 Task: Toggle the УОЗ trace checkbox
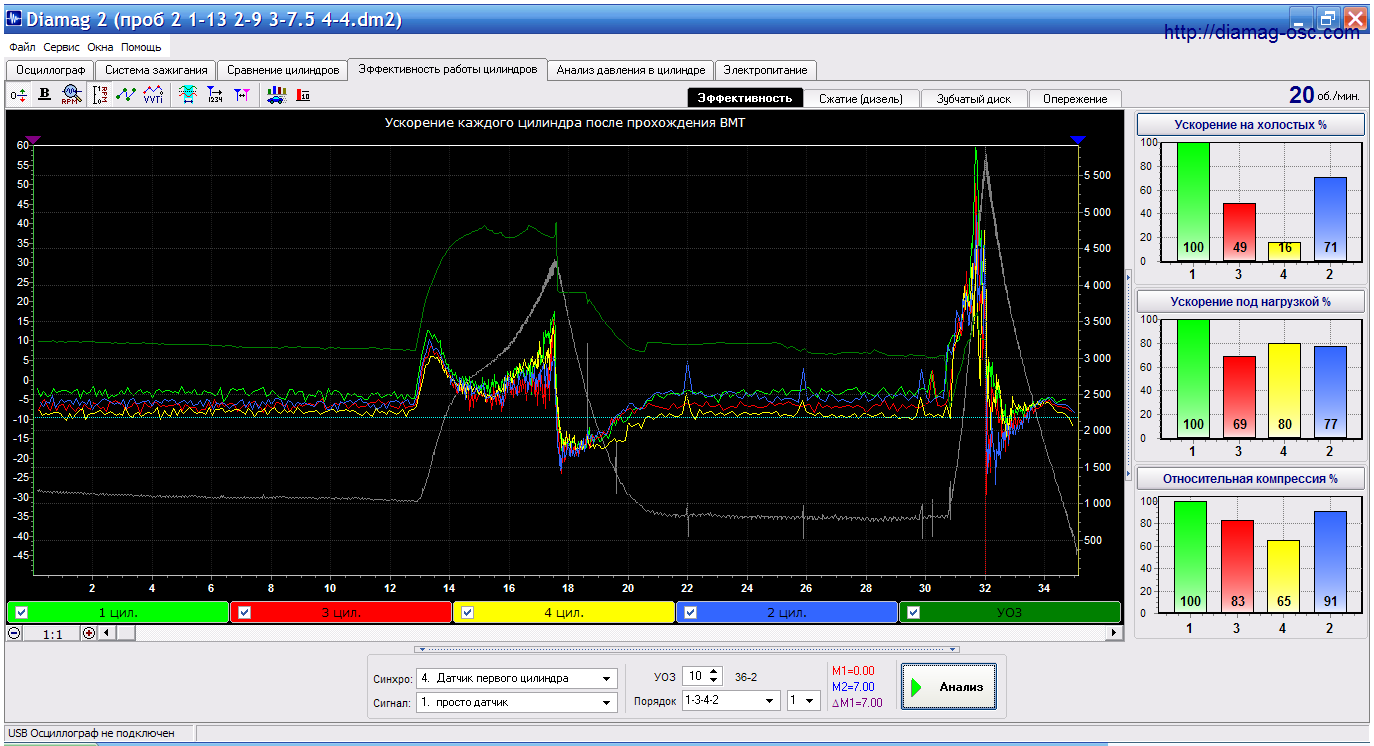coord(914,612)
